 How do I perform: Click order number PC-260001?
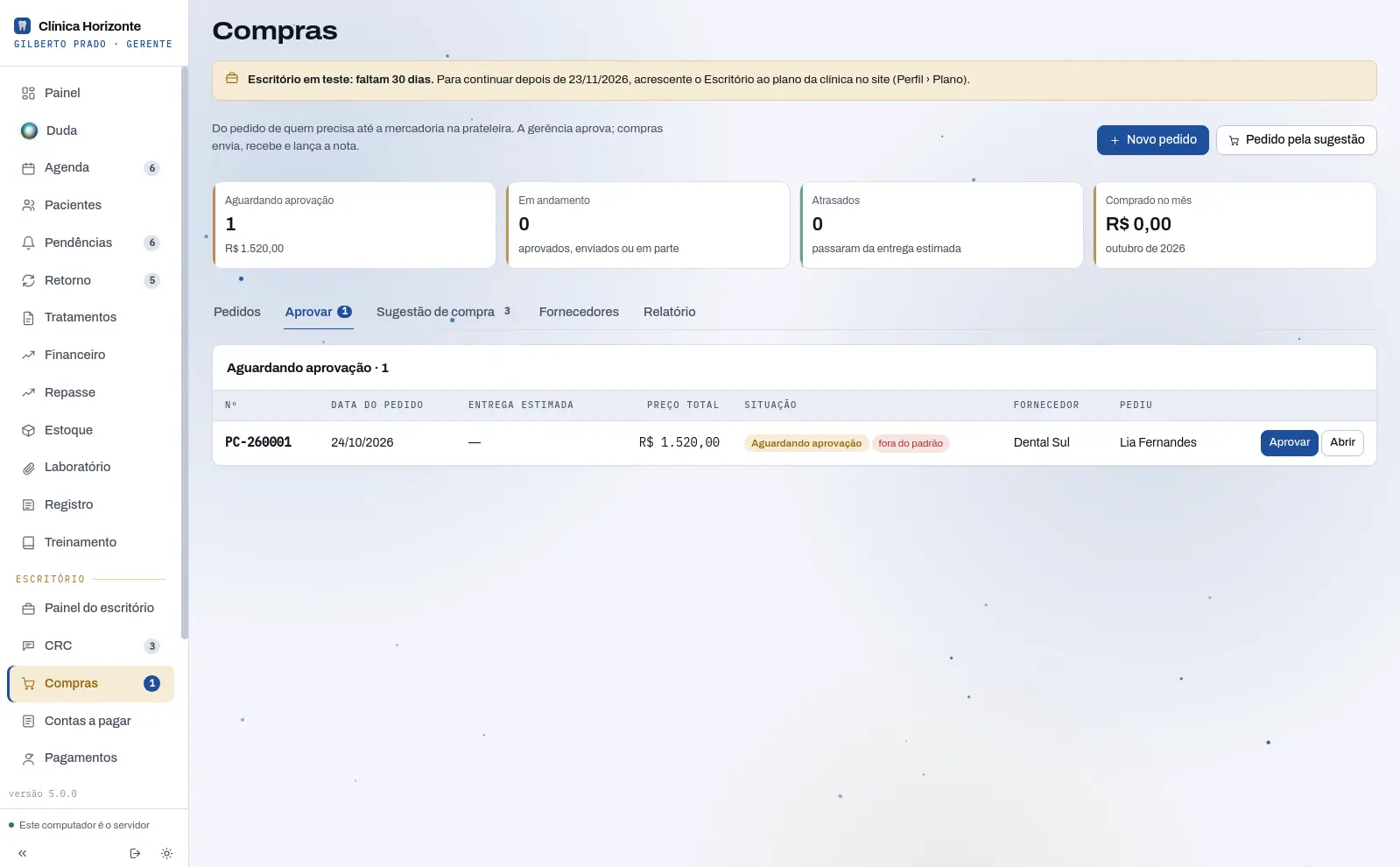coord(258,442)
